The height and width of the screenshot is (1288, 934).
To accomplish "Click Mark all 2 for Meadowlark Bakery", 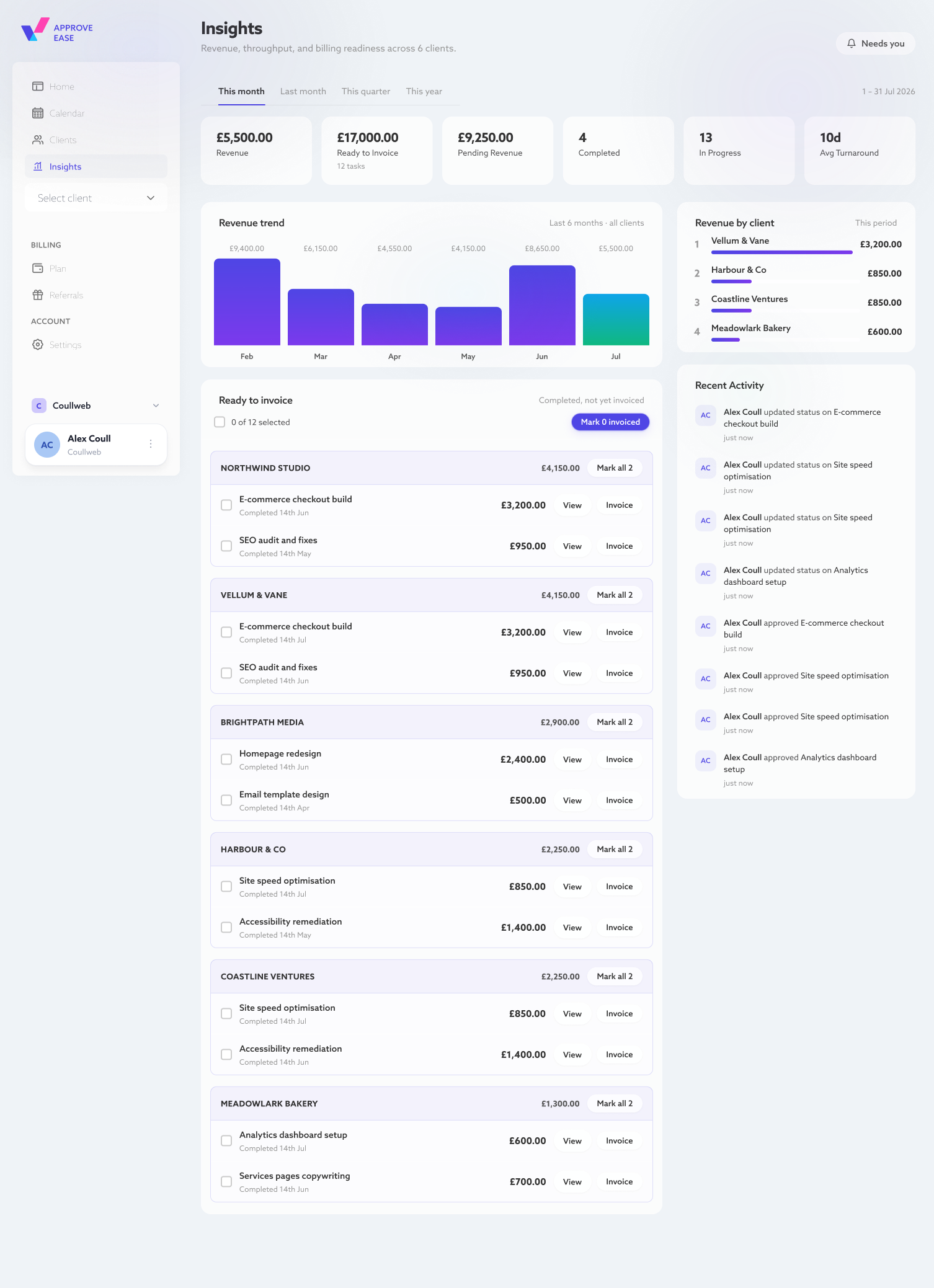I will pos(615,1103).
